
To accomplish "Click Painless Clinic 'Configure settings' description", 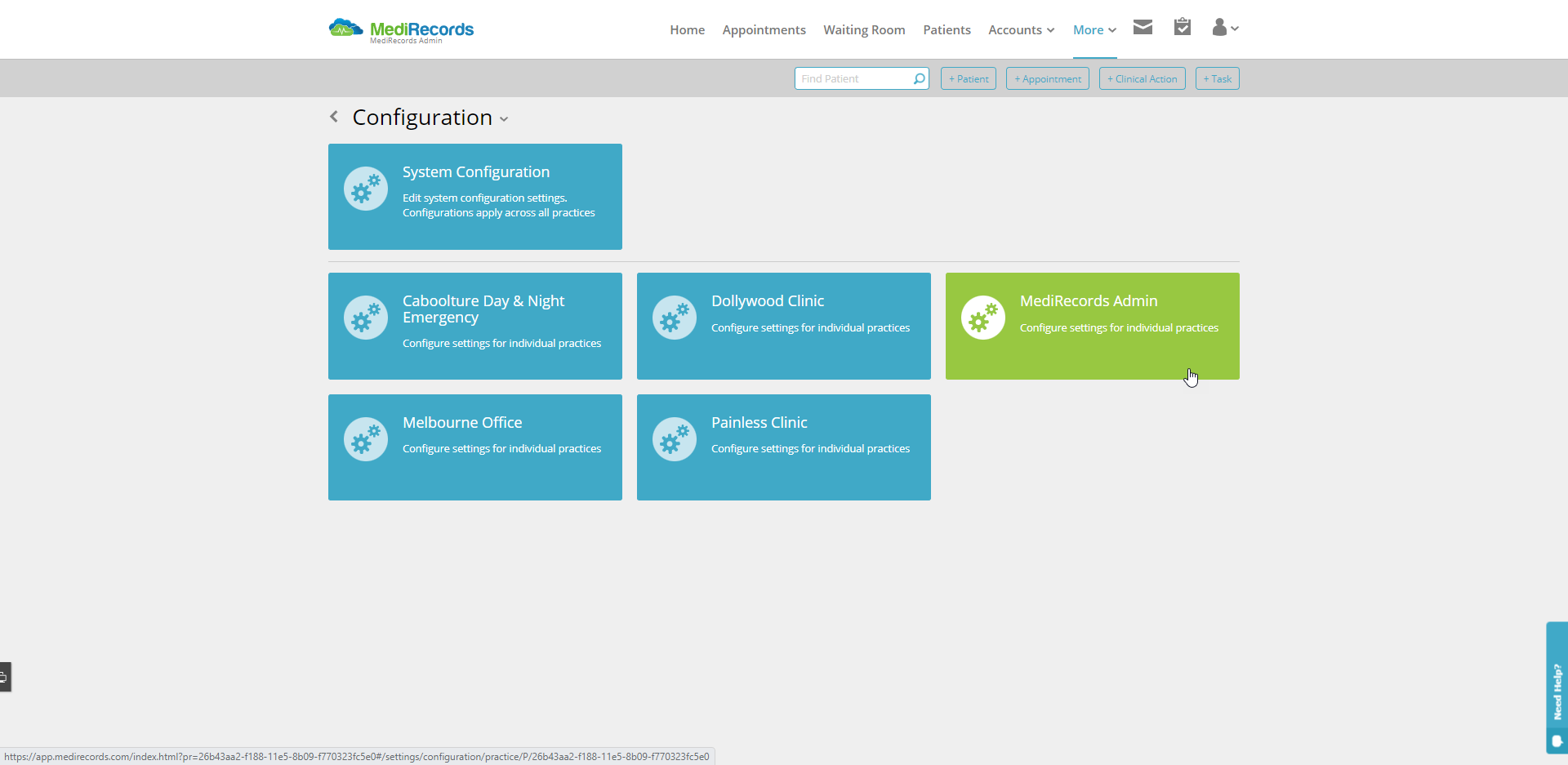I will 810,449.
